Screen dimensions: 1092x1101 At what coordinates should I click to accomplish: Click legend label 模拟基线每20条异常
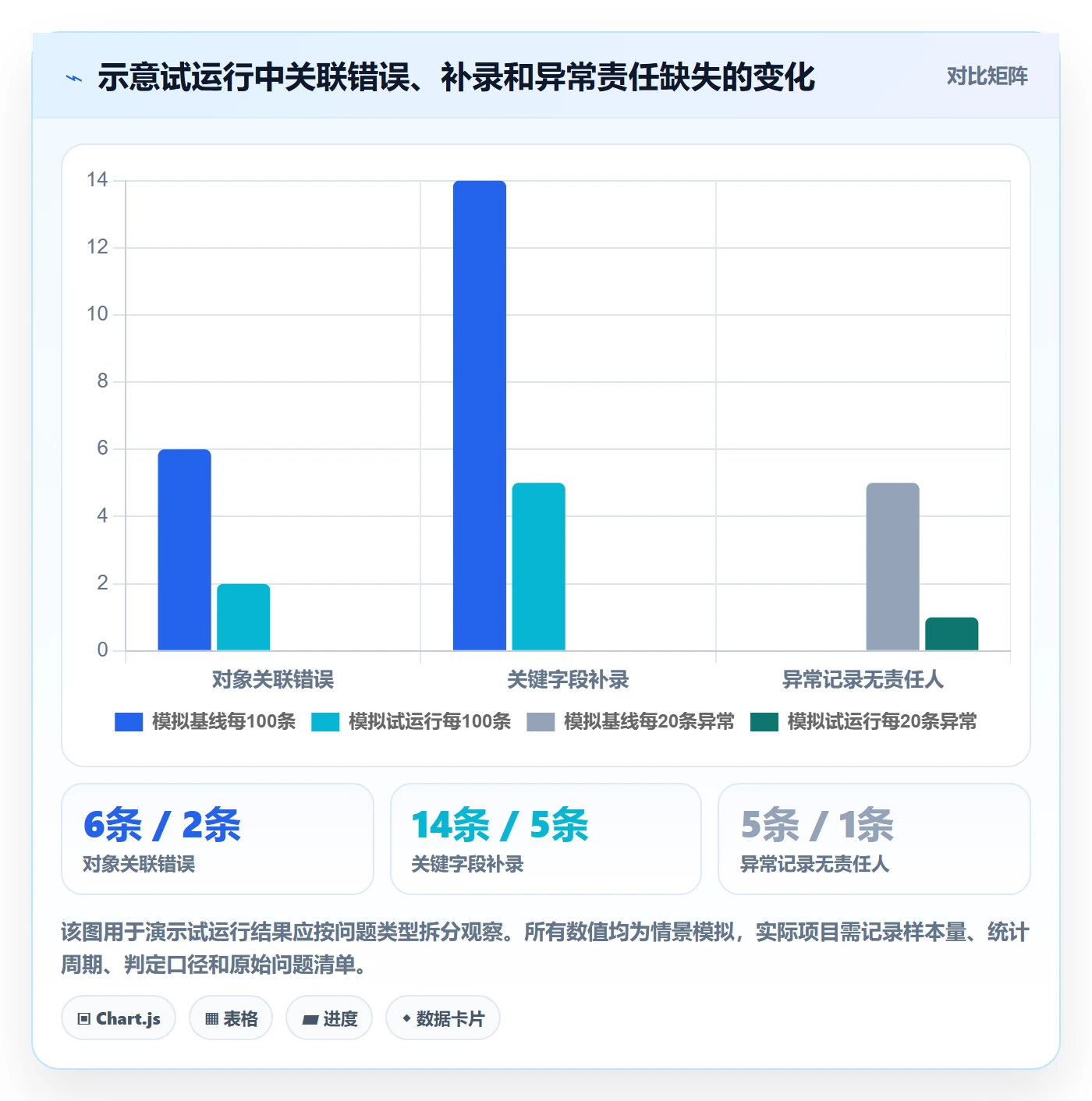(649, 722)
